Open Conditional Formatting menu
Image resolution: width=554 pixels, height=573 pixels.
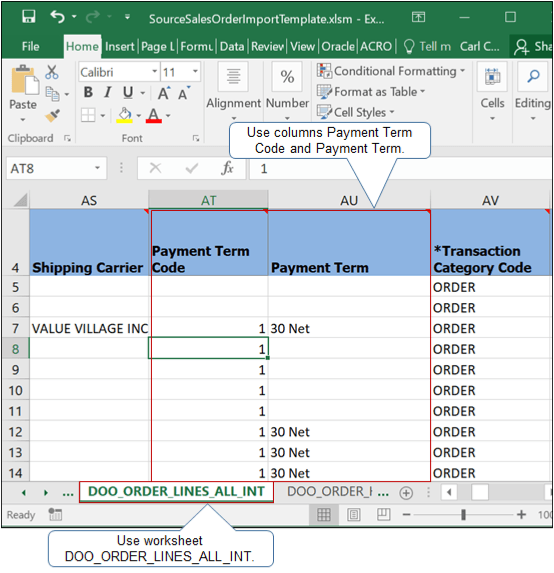391,71
